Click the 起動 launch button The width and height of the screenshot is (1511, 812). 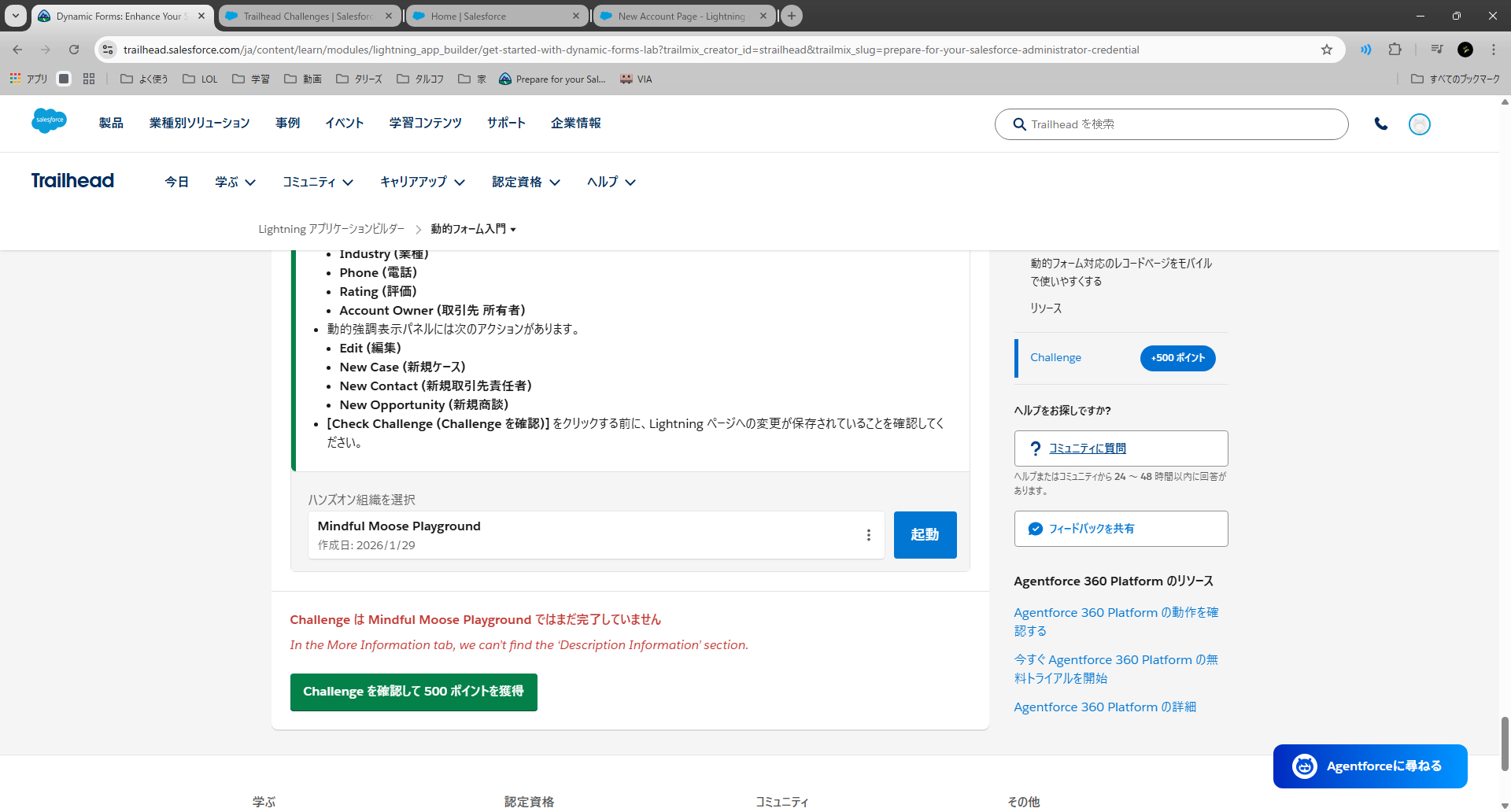pyautogui.click(x=925, y=535)
